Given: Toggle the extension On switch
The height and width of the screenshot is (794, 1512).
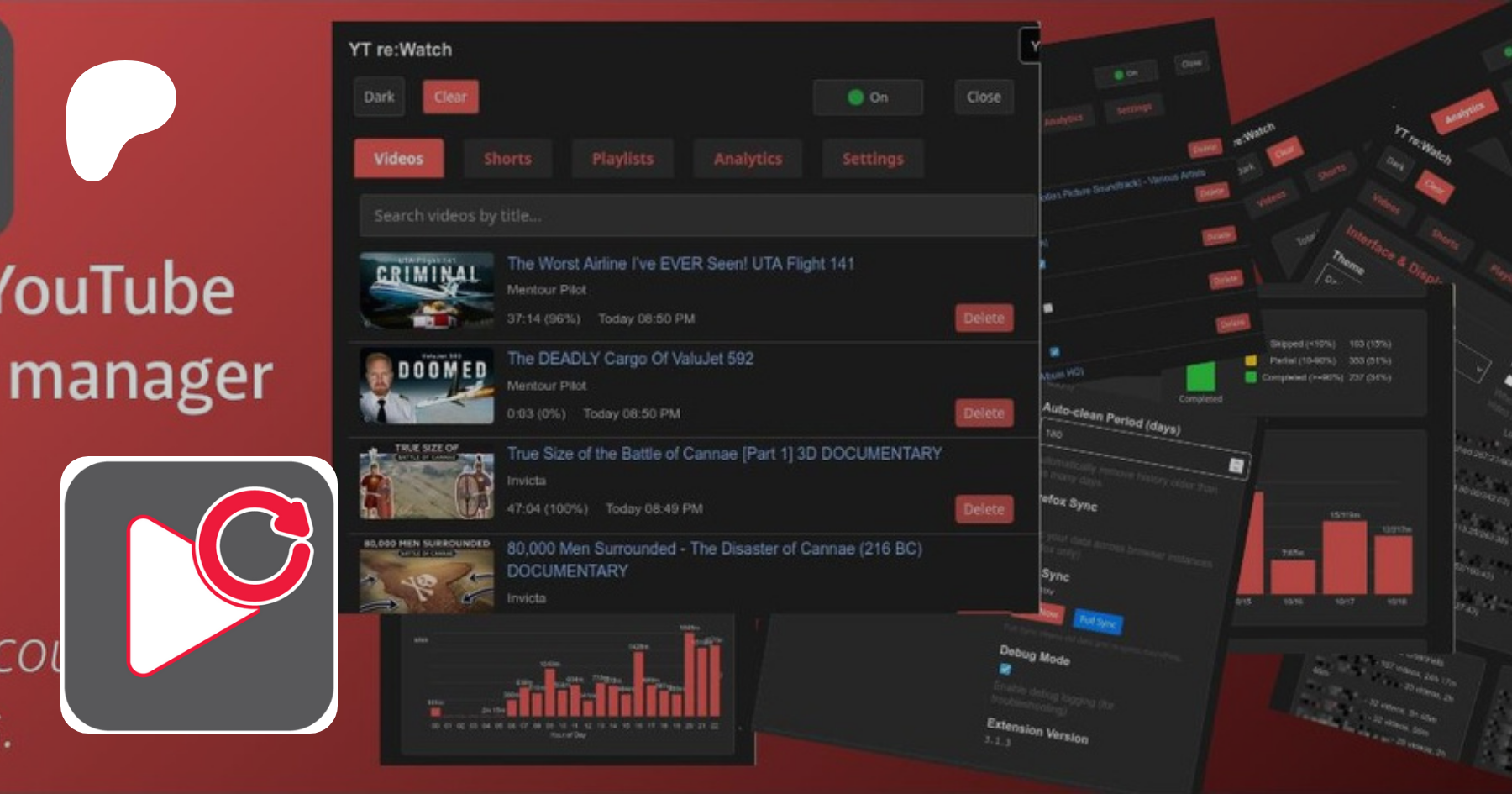Looking at the screenshot, I should pos(868,97).
